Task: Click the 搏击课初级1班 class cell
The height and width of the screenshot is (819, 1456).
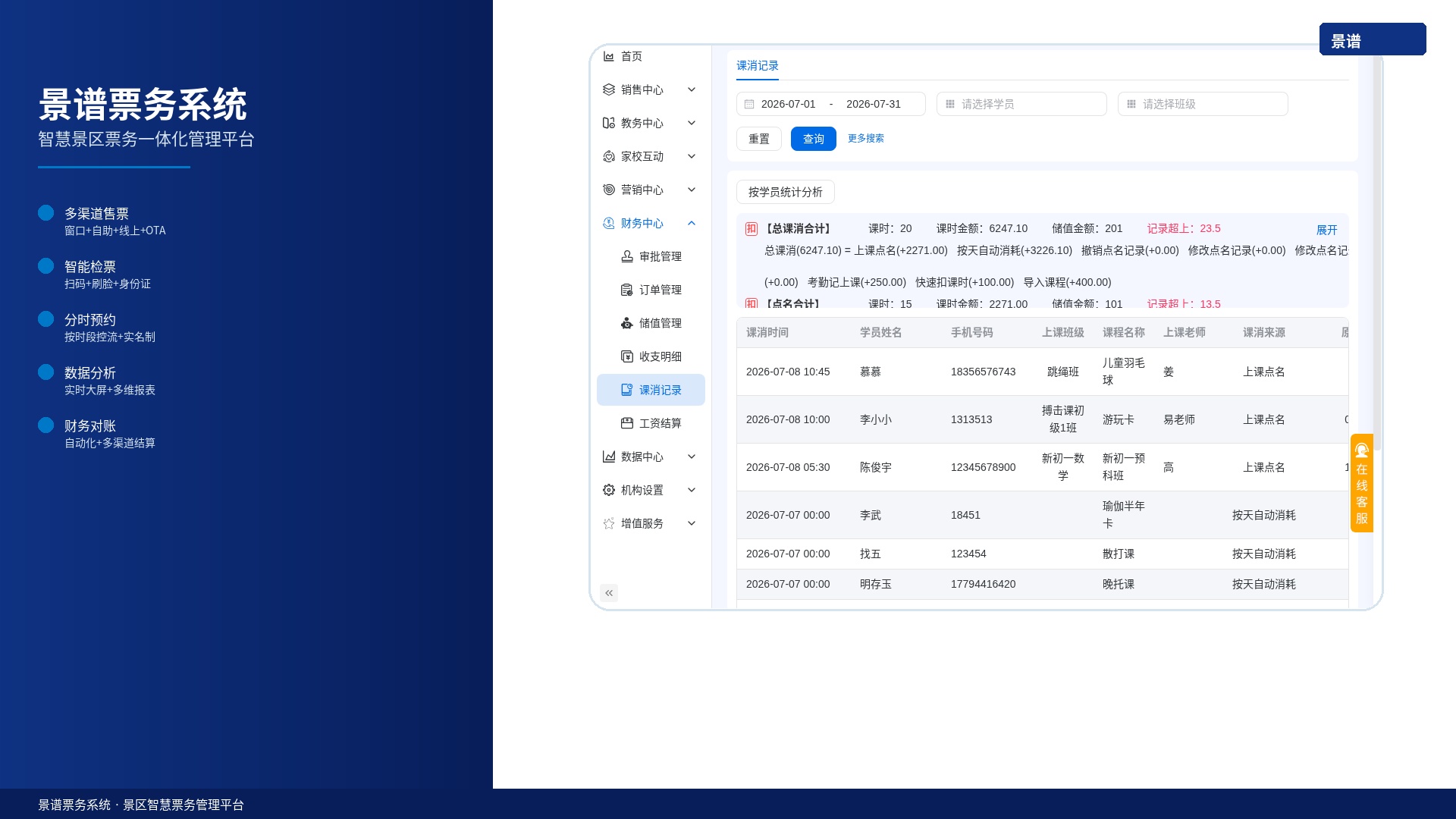Action: [1062, 419]
